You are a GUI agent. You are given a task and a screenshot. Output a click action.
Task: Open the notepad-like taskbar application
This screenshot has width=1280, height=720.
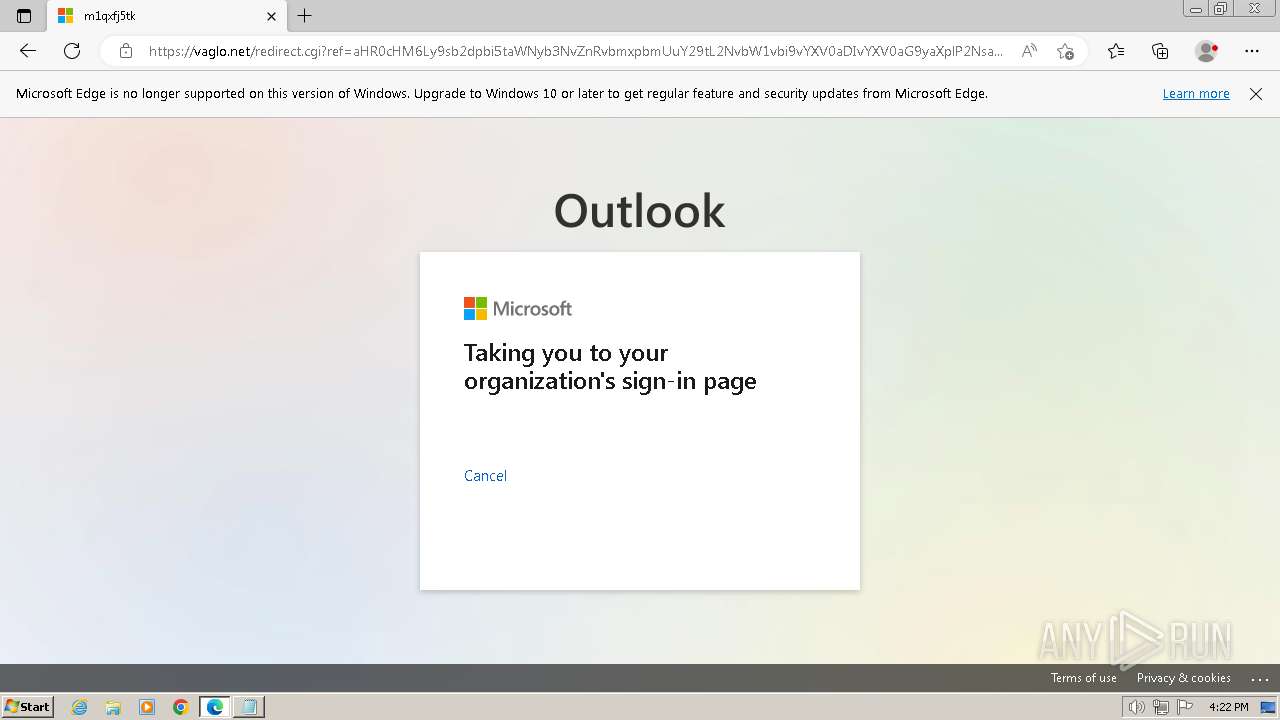[249, 707]
